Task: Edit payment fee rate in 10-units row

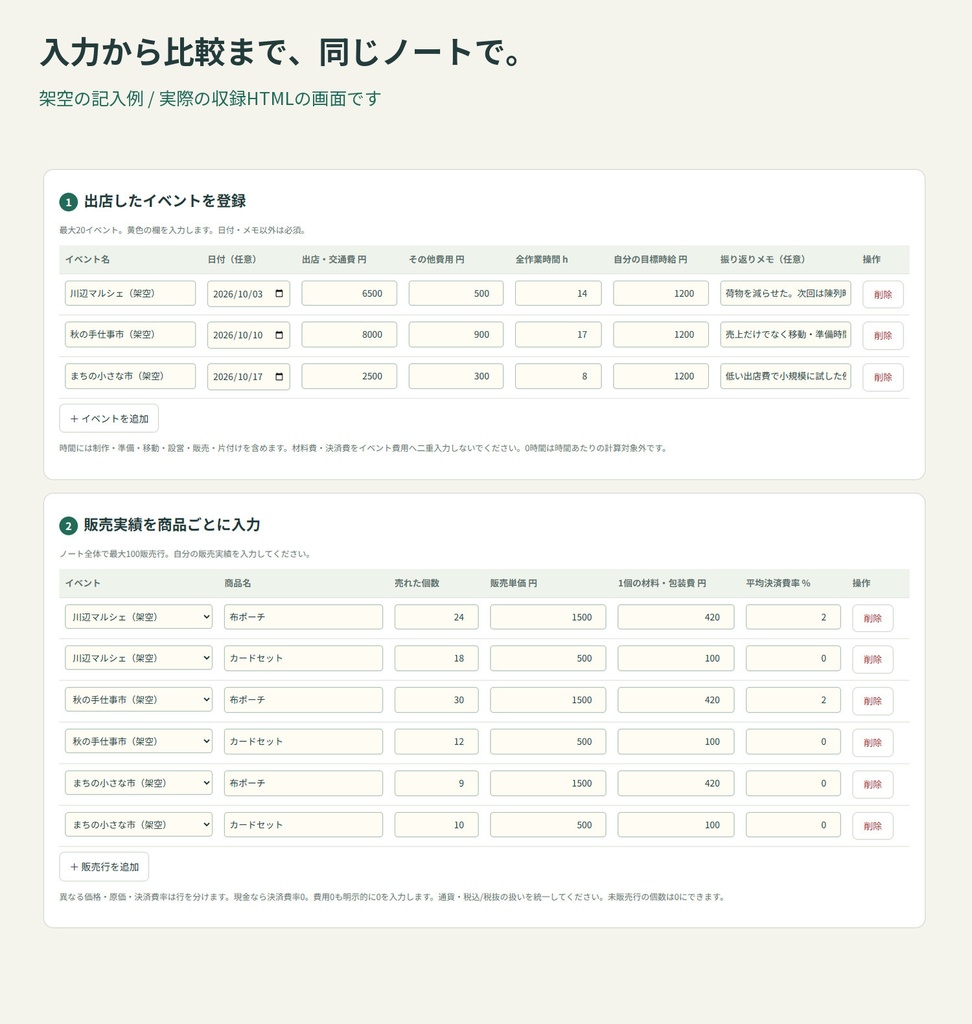Action: point(793,825)
